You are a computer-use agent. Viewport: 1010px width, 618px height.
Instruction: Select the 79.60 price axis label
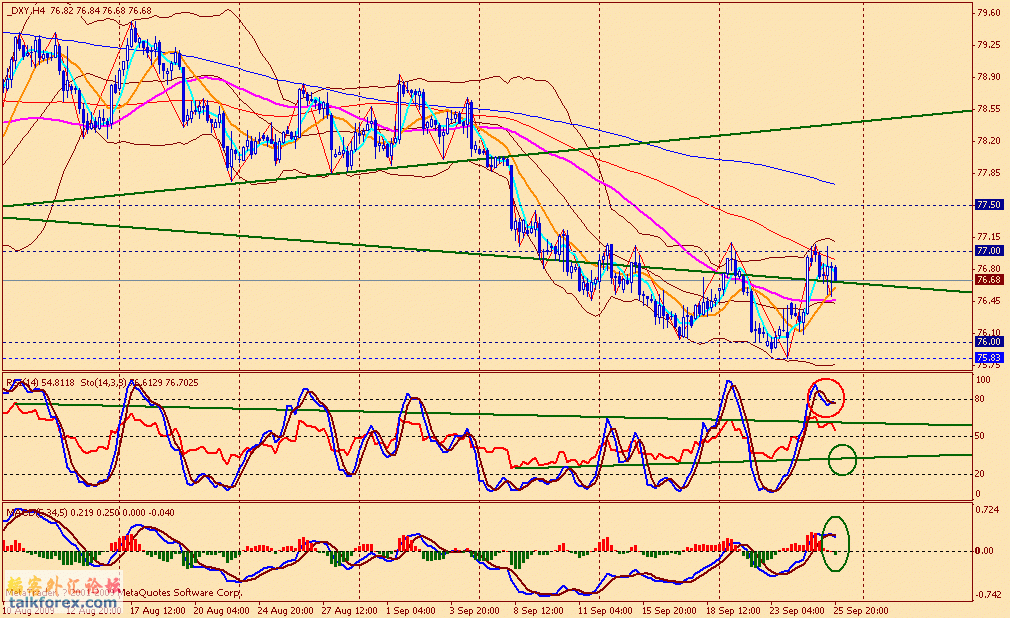coord(988,12)
